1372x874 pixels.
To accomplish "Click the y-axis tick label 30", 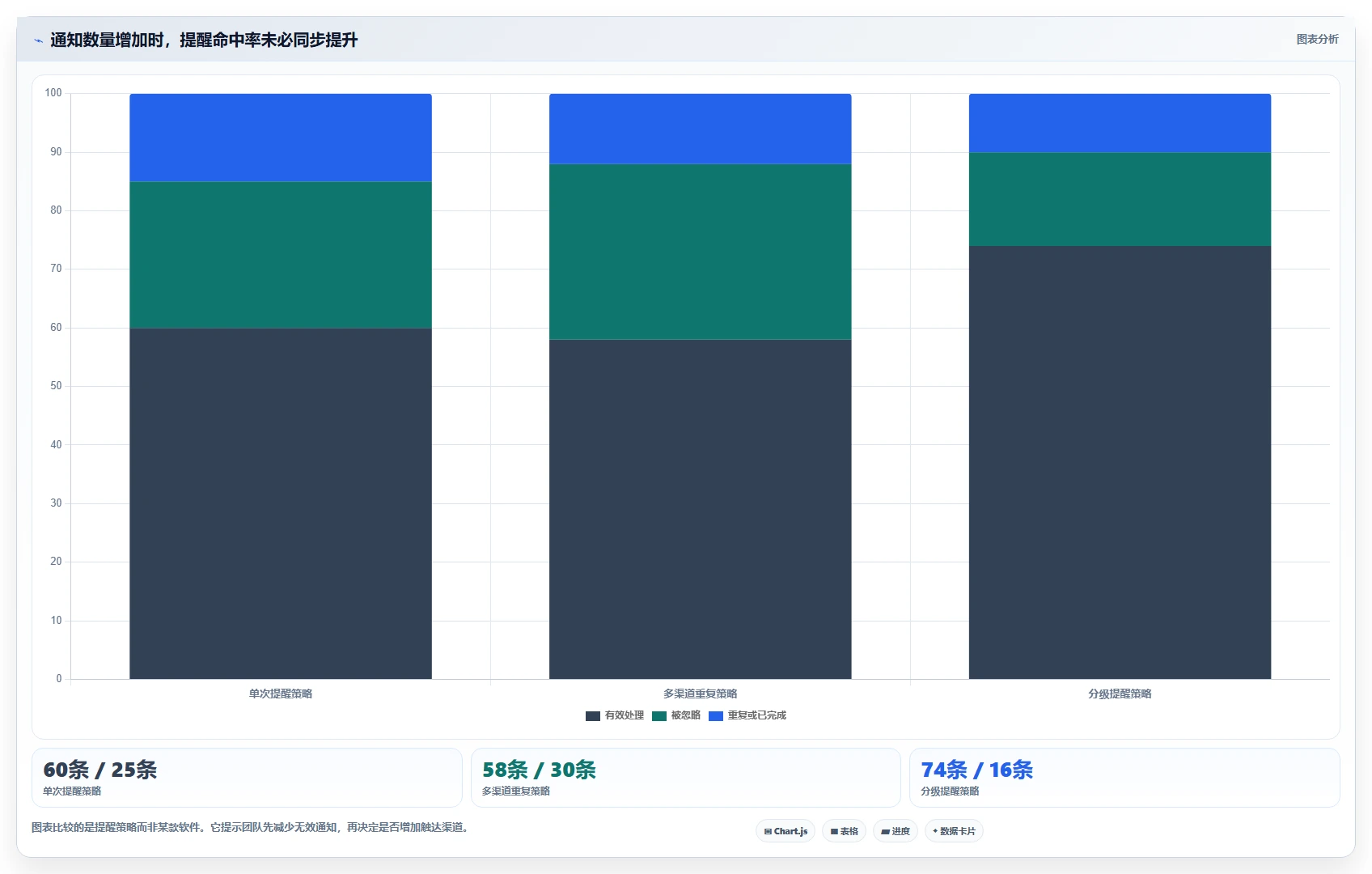I will pos(56,503).
